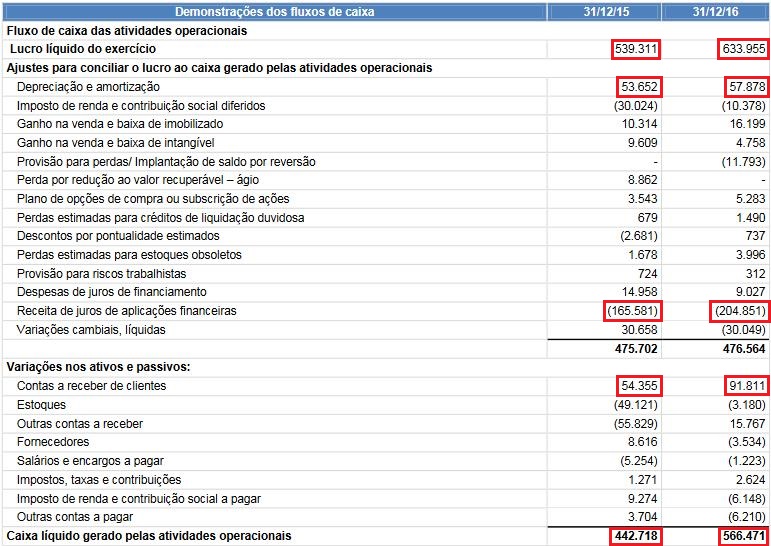Click the suppliers value 8.616
The height and width of the screenshot is (546, 771).
click(x=643, y=442)
